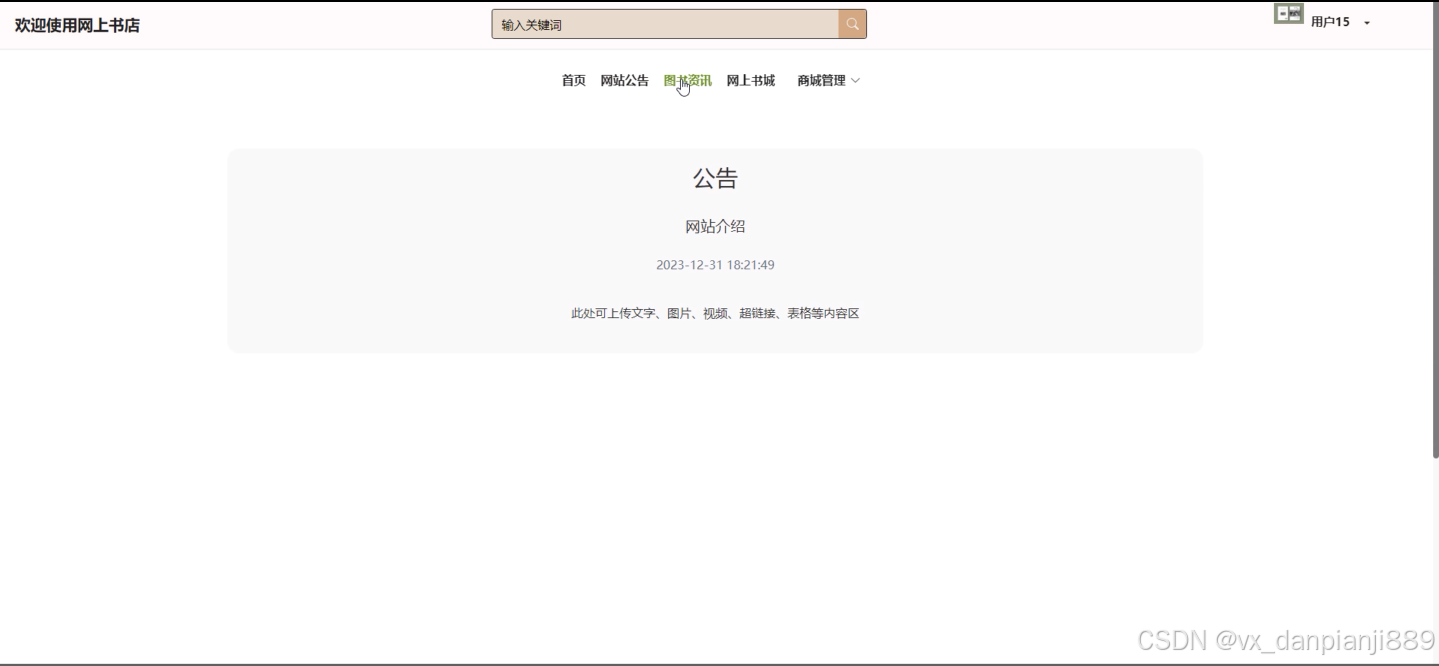The height and width of the screenshot is (666, 1439).
Task: Click the search magnifier button
Action: (852, 24)
